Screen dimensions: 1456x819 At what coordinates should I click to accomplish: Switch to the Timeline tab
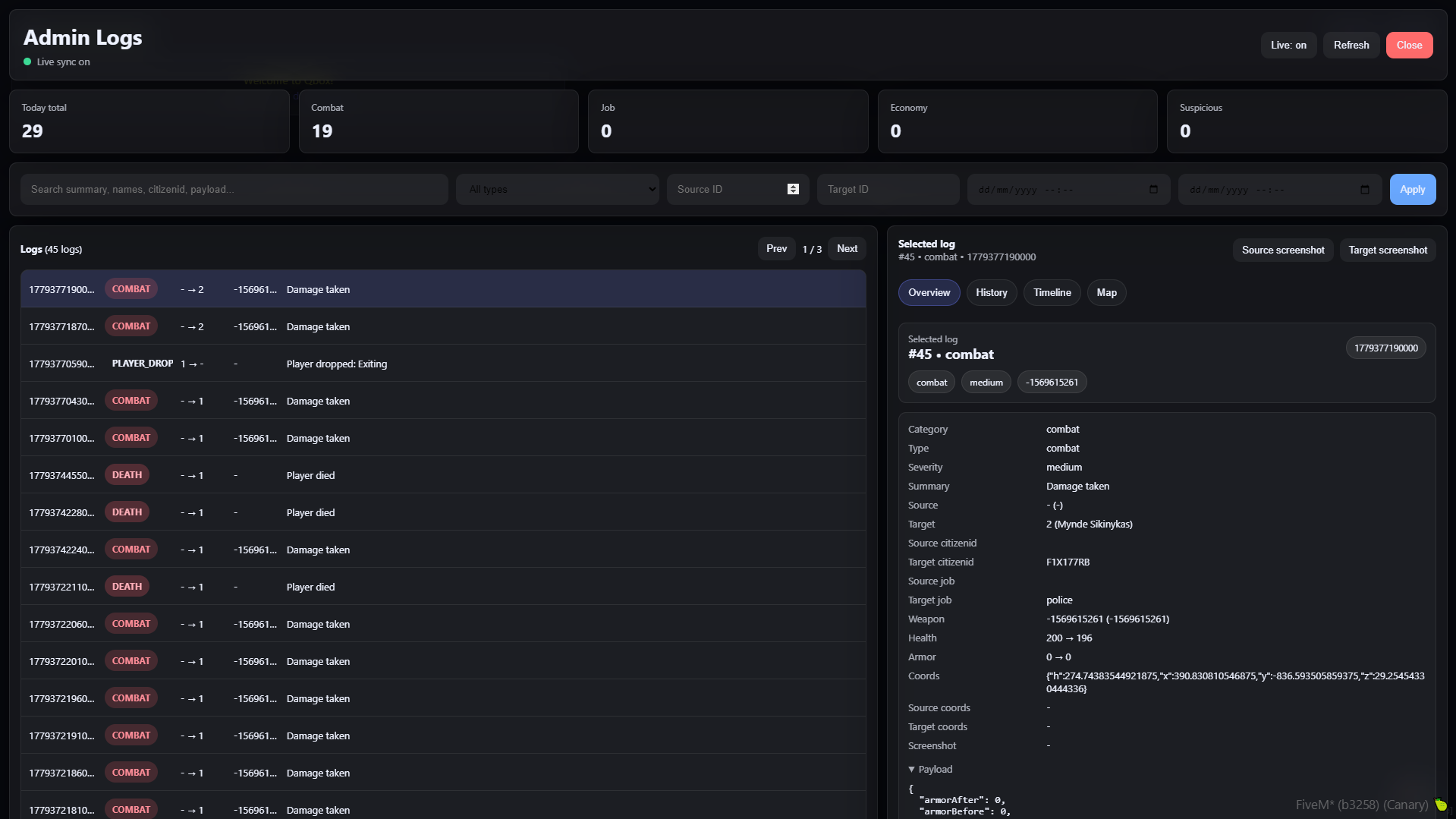pos(1052,292)
